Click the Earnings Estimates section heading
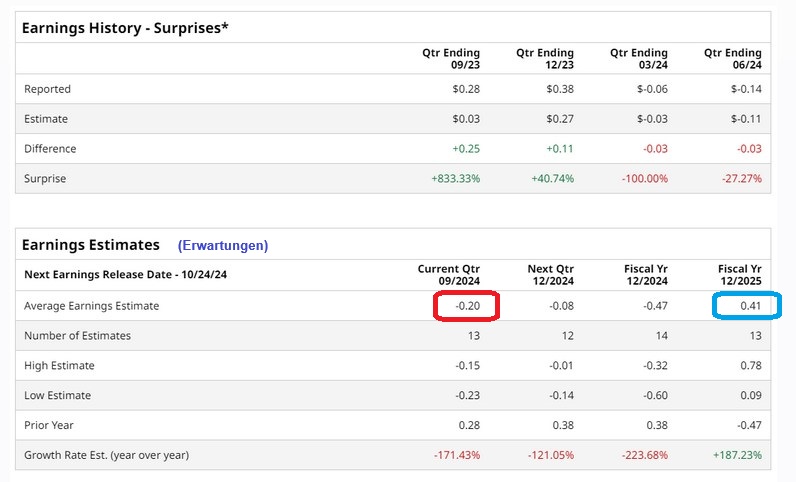Screen dimensions: 796x482 (91, 244)
